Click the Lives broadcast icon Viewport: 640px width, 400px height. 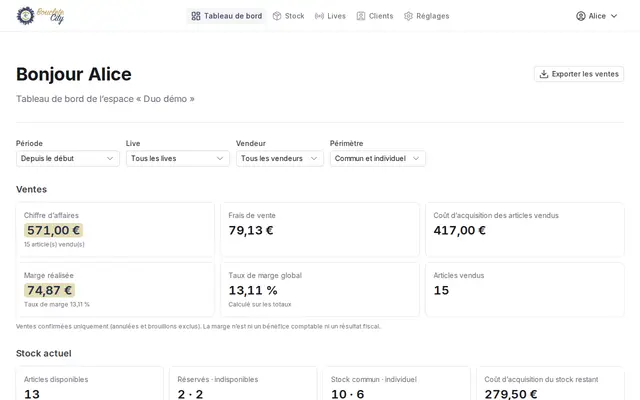click(319, 16)
